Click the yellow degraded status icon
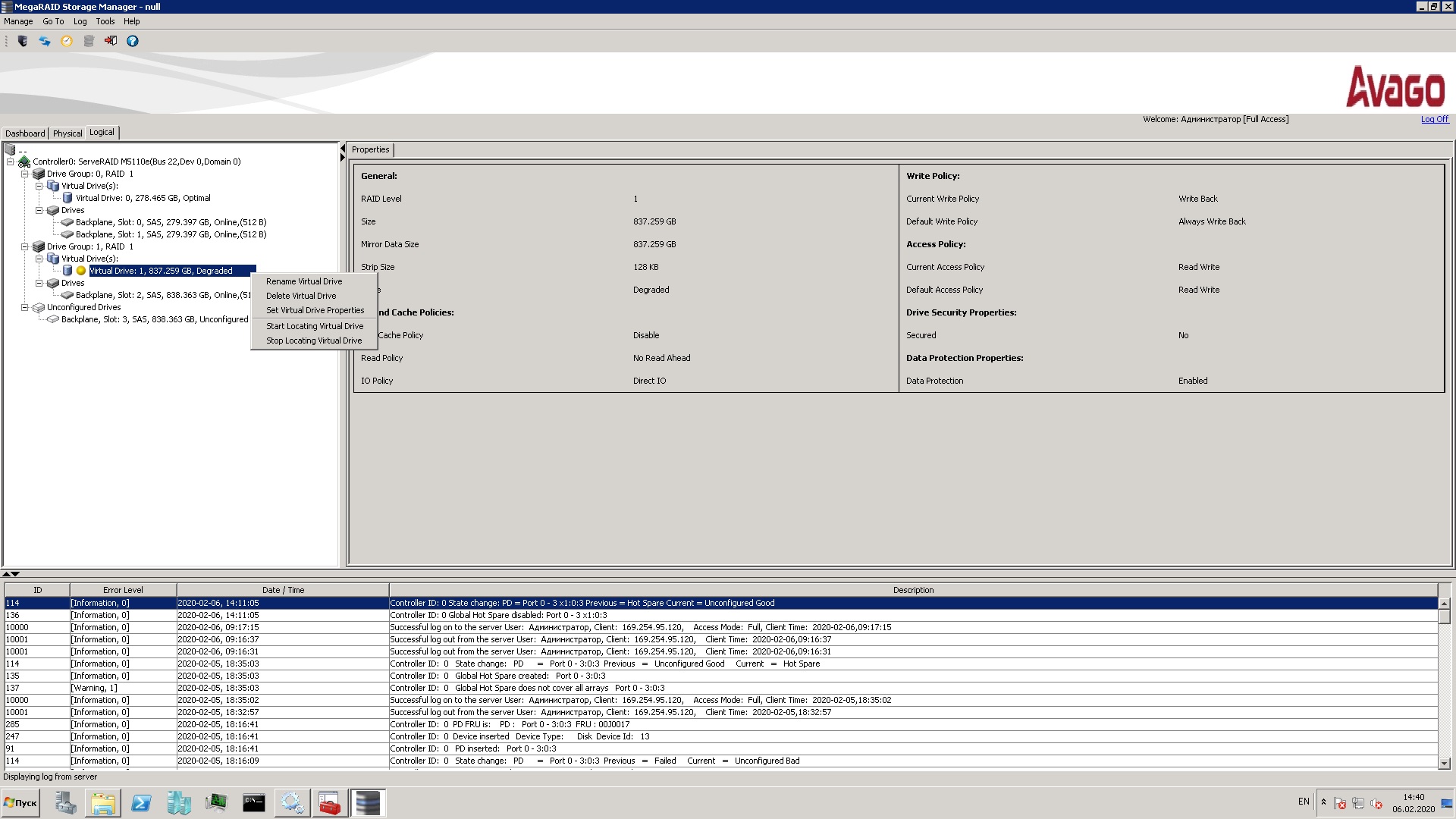1456x819 pixels. pos(80,271)
